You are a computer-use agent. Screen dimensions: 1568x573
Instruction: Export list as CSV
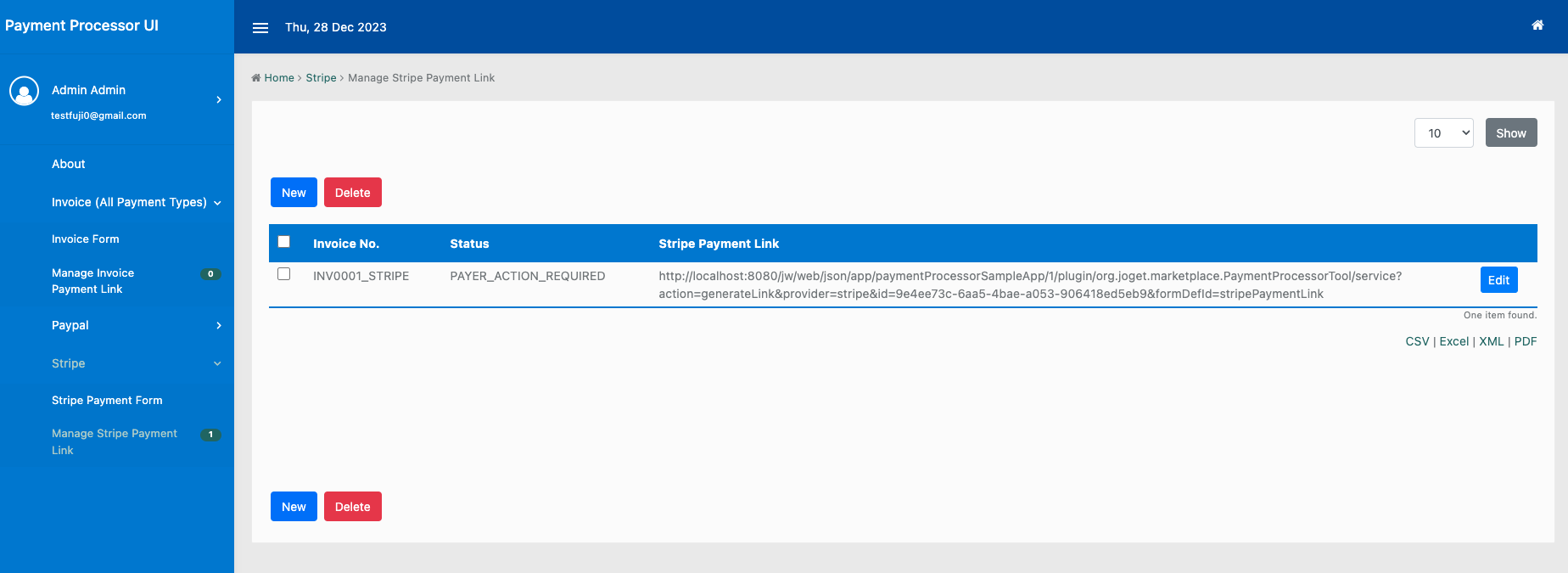coord(1417,342)
